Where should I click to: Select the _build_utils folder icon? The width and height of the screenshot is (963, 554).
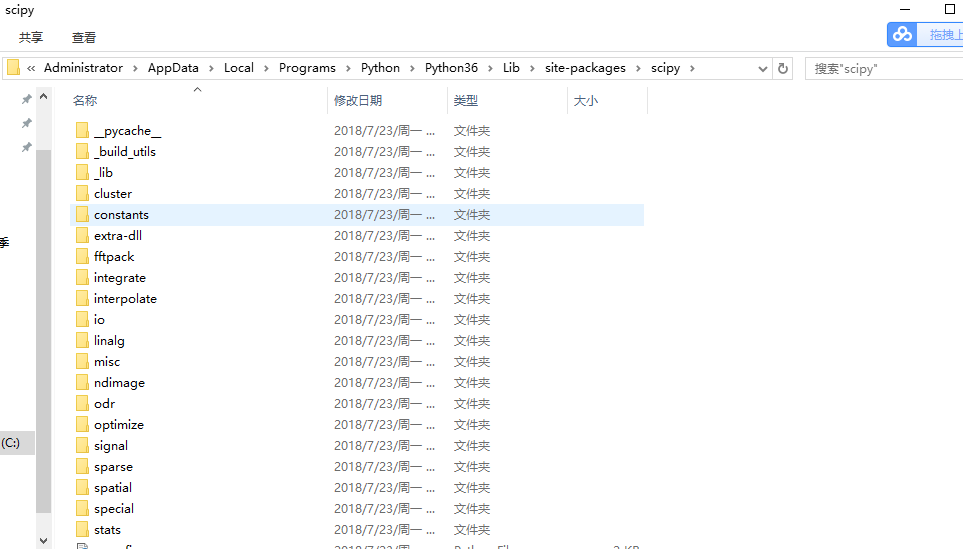pyautogui.click(x=82, y=151)
